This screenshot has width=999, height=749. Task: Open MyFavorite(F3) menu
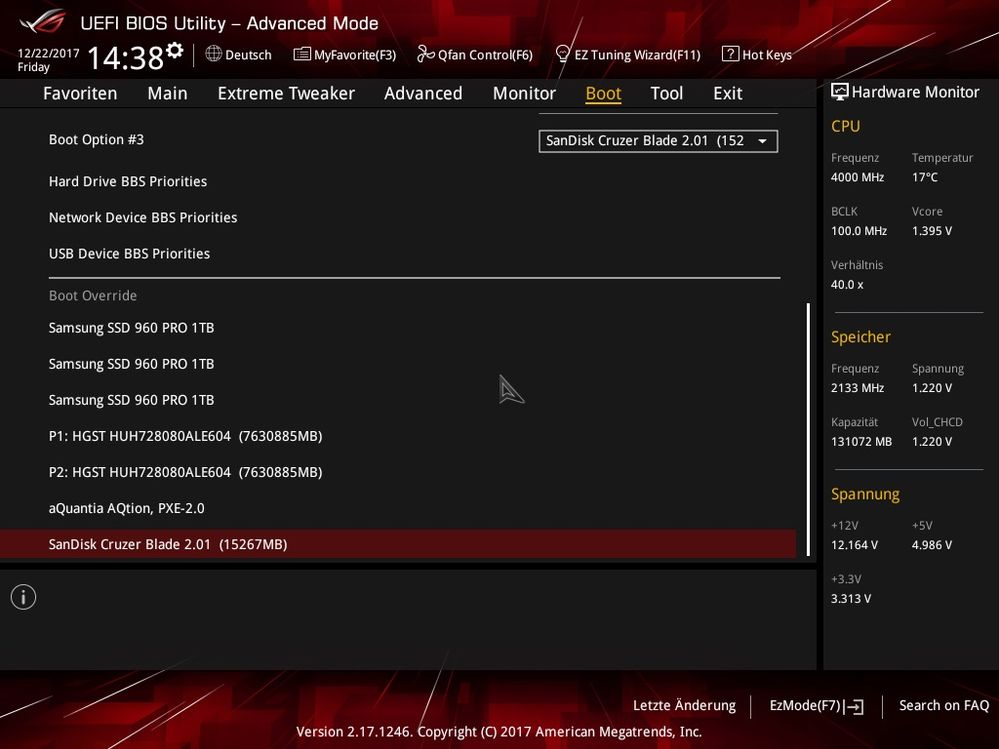click(355, 55)
